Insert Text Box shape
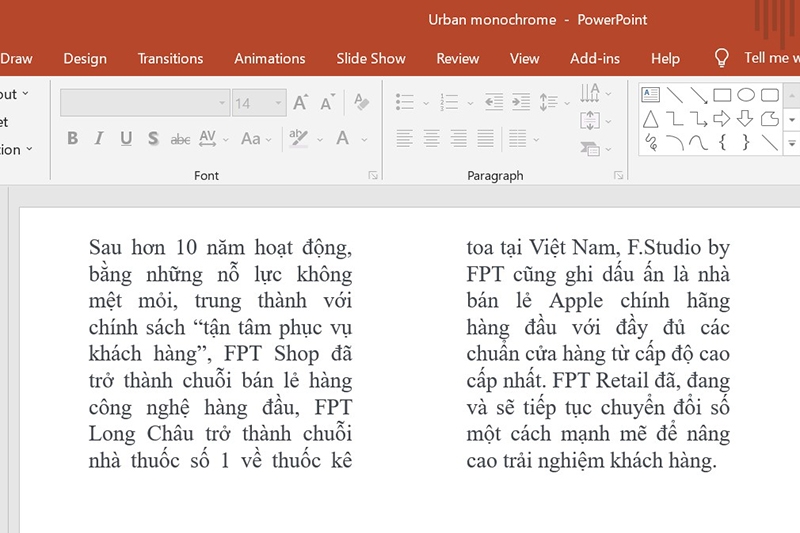 click(651, 94)
